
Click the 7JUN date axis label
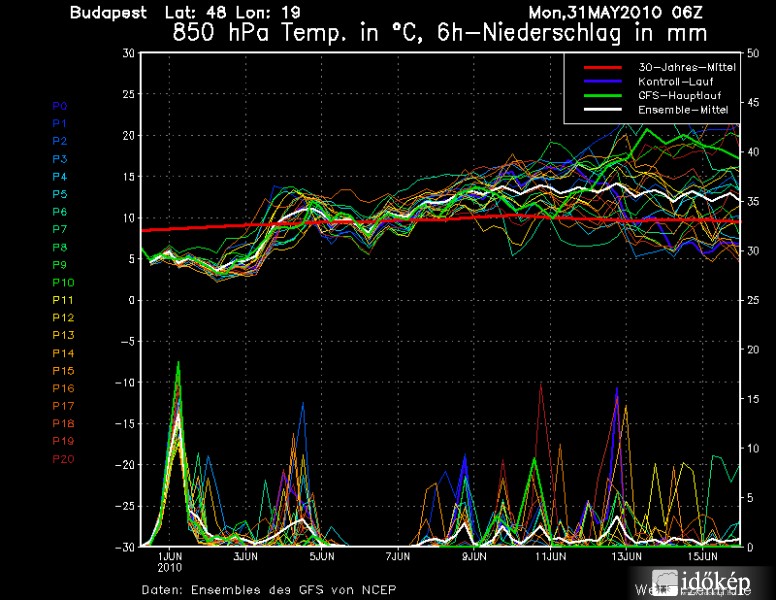pyautogui.click(x=397, y=555)
